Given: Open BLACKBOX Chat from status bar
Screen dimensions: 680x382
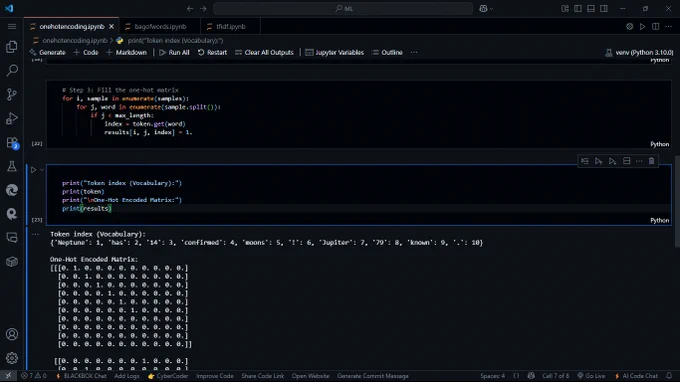Looking at the screenshot, I should click(x=81, y=376).
